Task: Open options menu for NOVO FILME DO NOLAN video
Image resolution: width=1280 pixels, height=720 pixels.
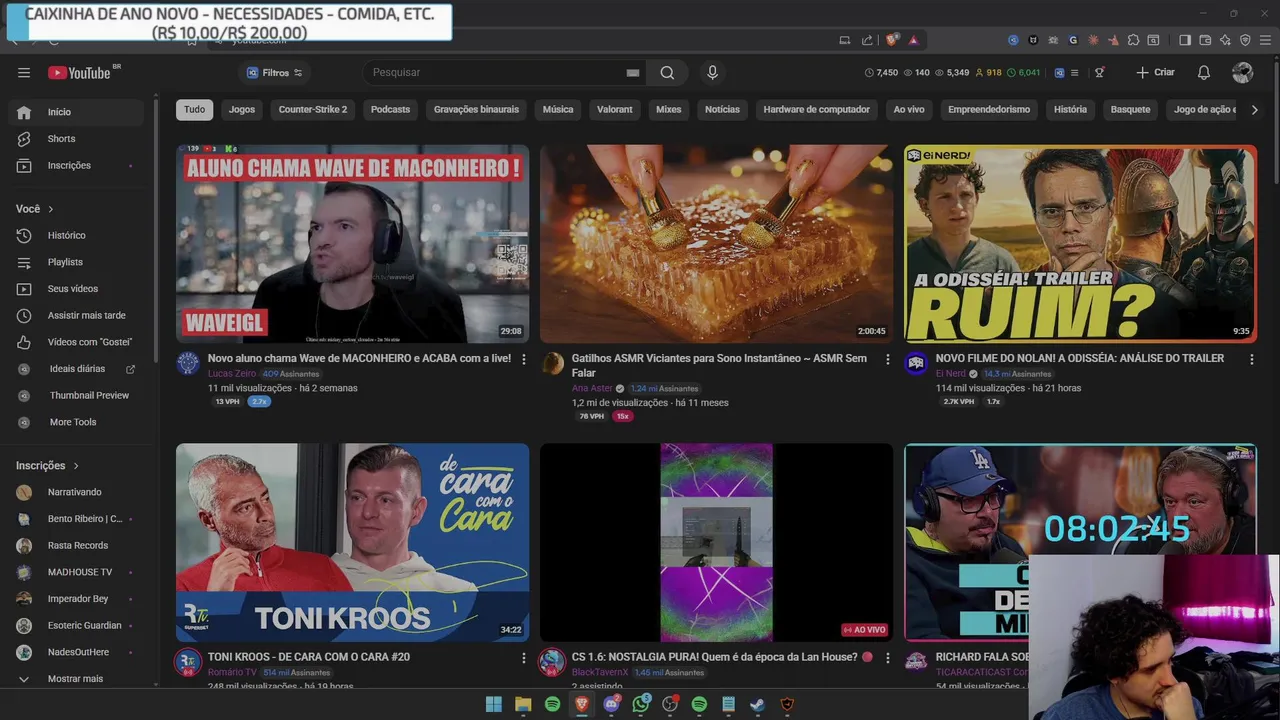Action: 1251,359
